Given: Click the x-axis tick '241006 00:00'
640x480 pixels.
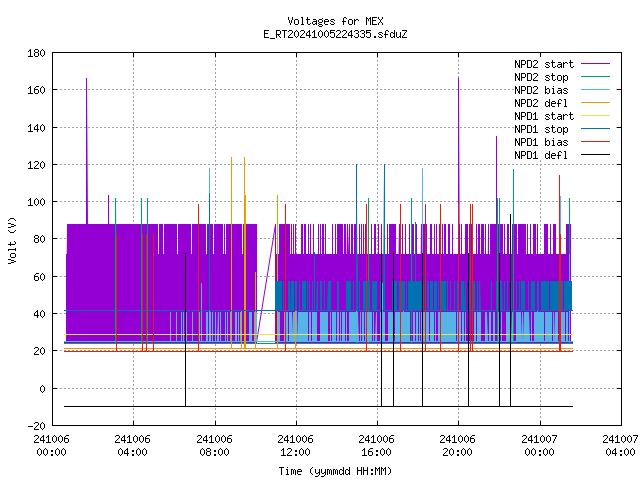Looking at the screenshot, I should [x=51, y=446].
